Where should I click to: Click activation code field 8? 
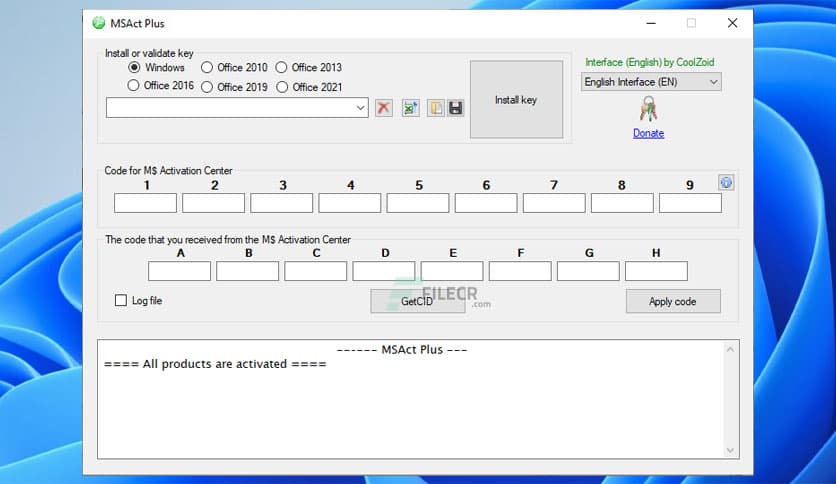(622, 204)
